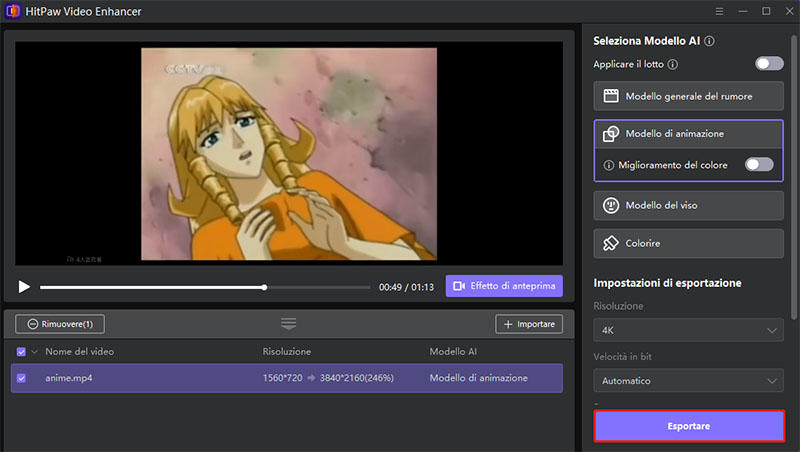Click the video preview frame

(x=289, y=154)
